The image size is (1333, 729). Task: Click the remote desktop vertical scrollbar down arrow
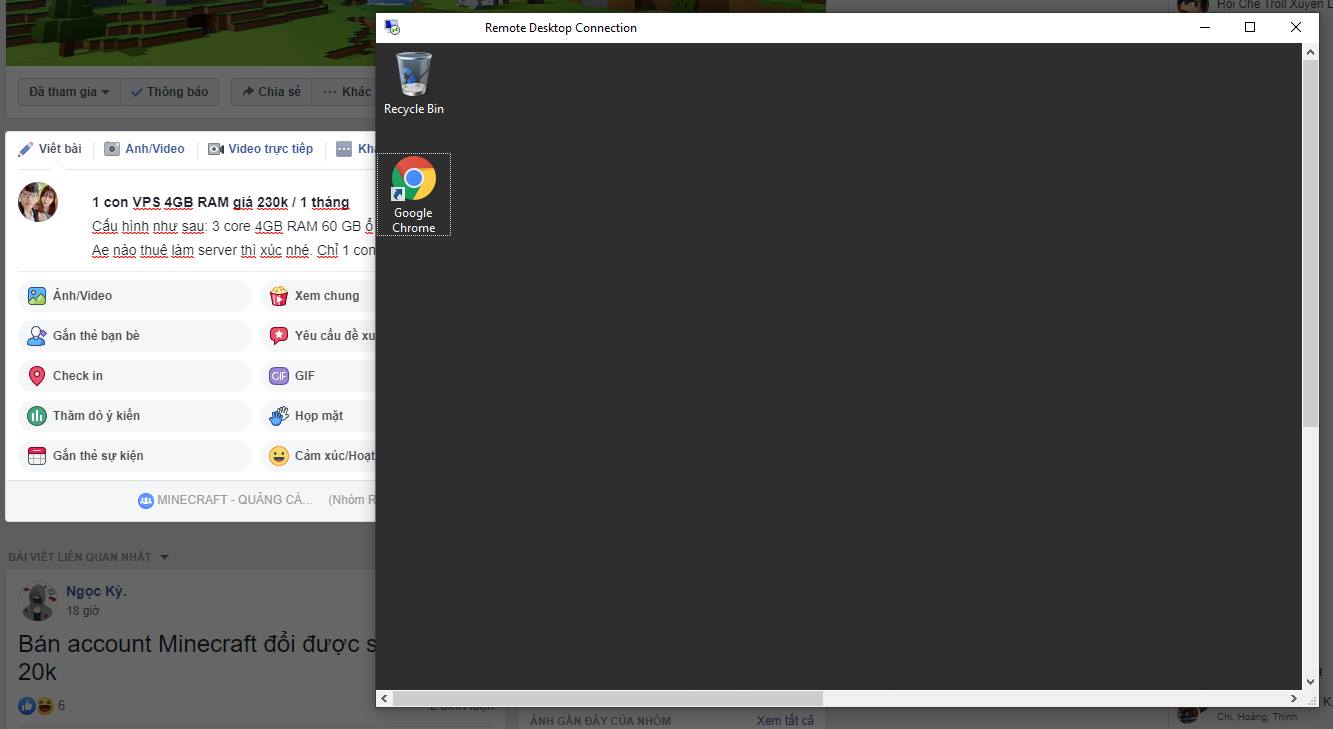[x=1310, y=681]
